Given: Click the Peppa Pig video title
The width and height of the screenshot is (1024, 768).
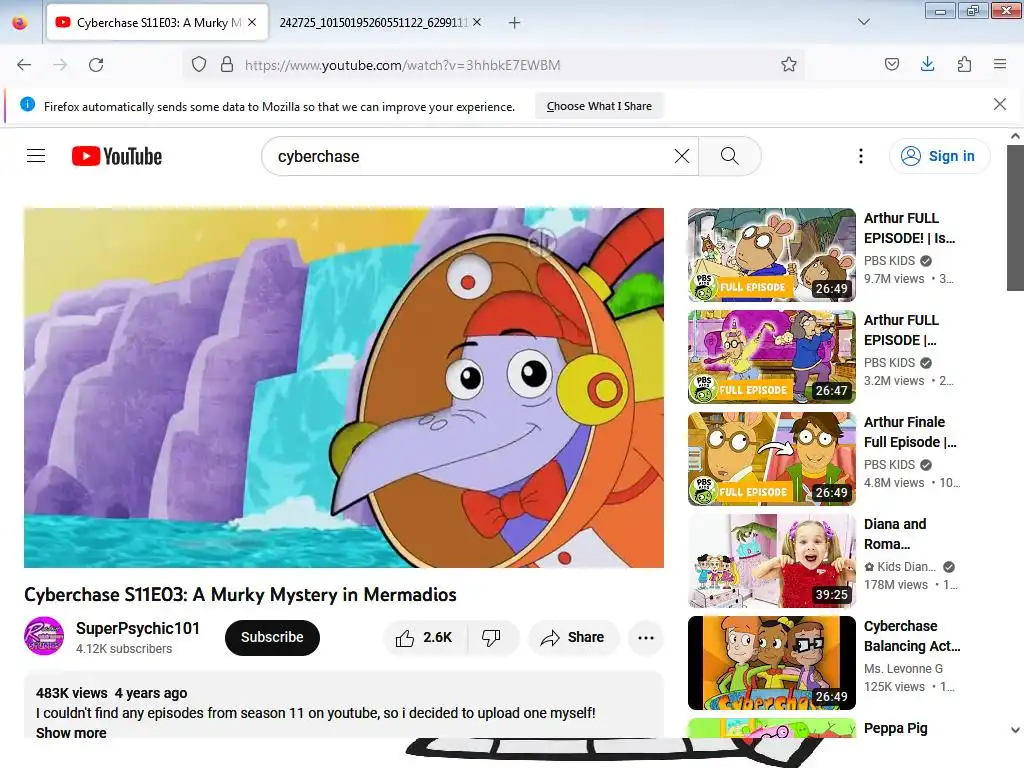Looking at the screenshot, I should [x=895, y=728].
